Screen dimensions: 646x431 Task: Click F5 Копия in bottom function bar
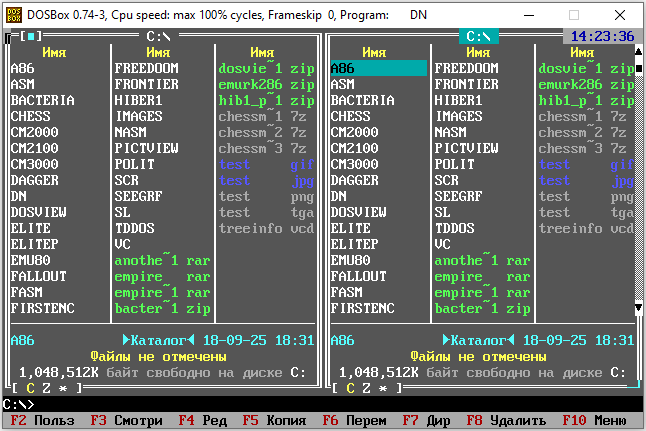274,420
